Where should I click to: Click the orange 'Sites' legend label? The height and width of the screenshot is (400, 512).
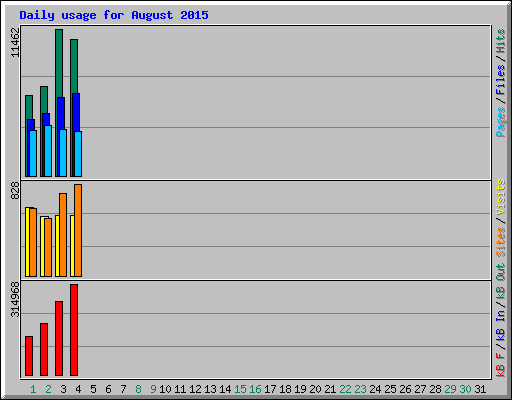click(500, 242)
